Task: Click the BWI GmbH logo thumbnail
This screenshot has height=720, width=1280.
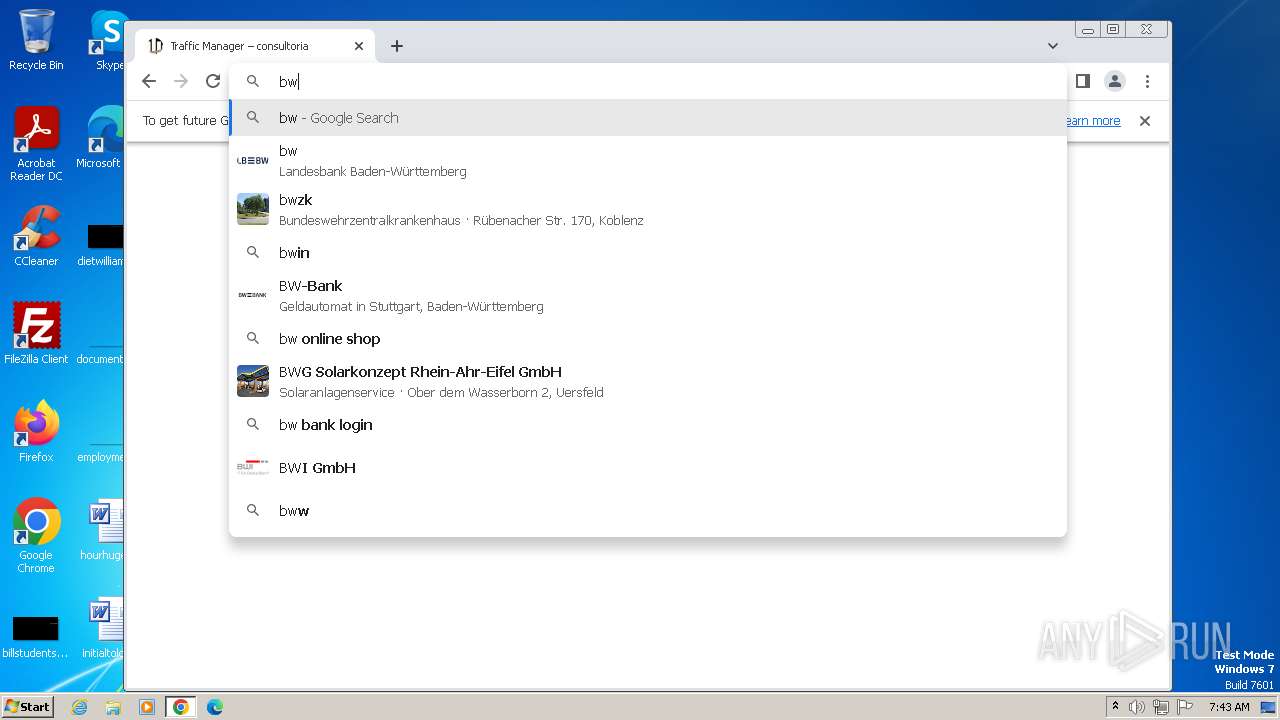Action: point(253,467)
